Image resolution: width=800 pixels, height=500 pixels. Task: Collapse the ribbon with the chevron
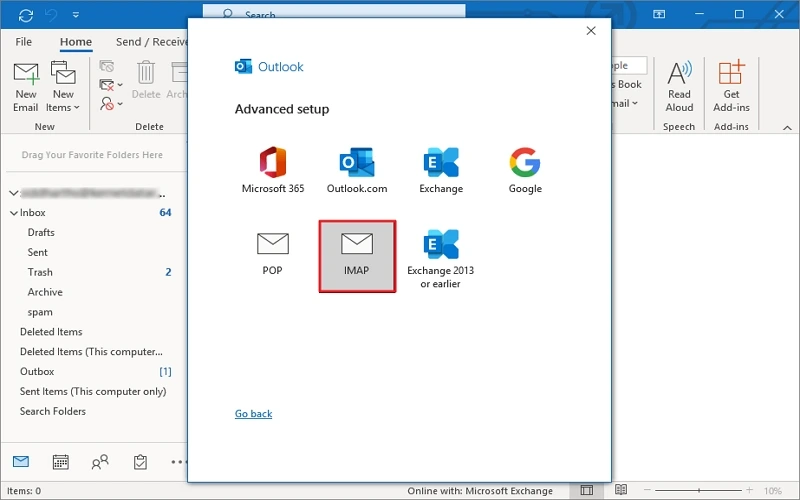coord(787,128)
